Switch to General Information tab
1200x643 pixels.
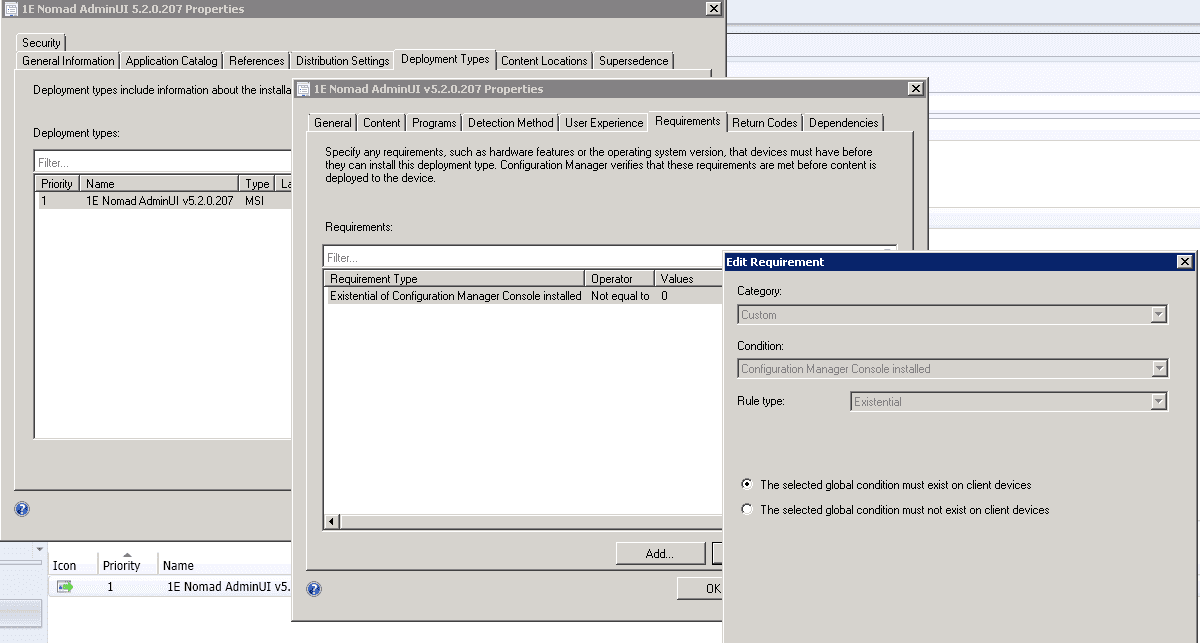(x=68, y=61)
